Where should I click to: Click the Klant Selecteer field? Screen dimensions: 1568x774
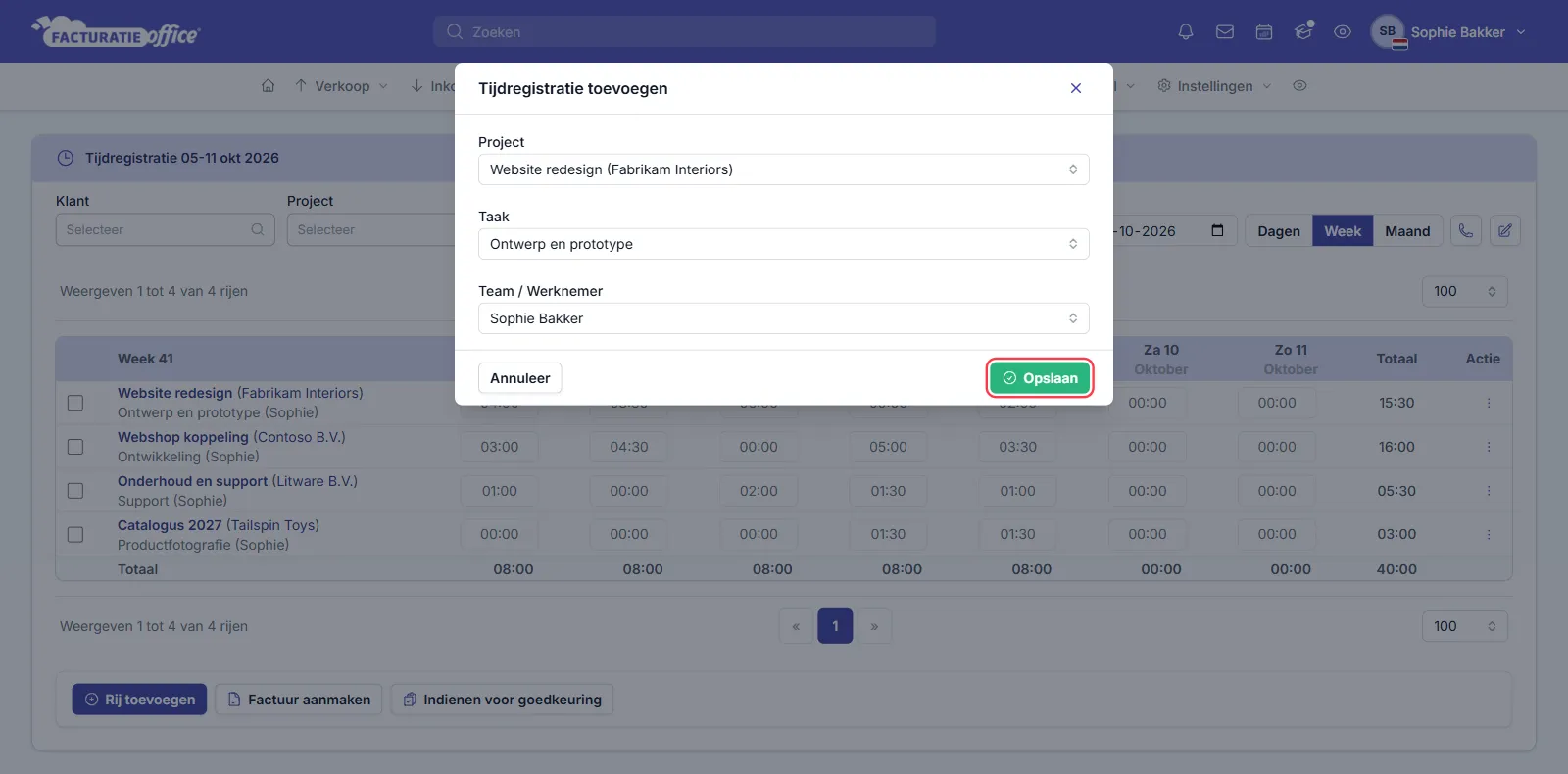tap(166, 229)
